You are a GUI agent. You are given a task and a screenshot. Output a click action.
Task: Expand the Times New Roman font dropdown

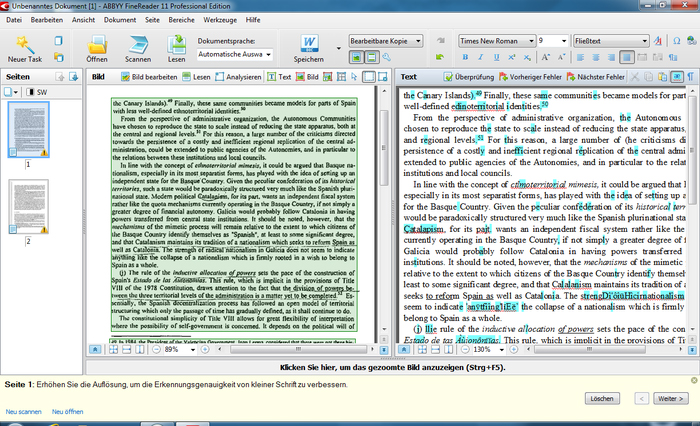[530, 41]
